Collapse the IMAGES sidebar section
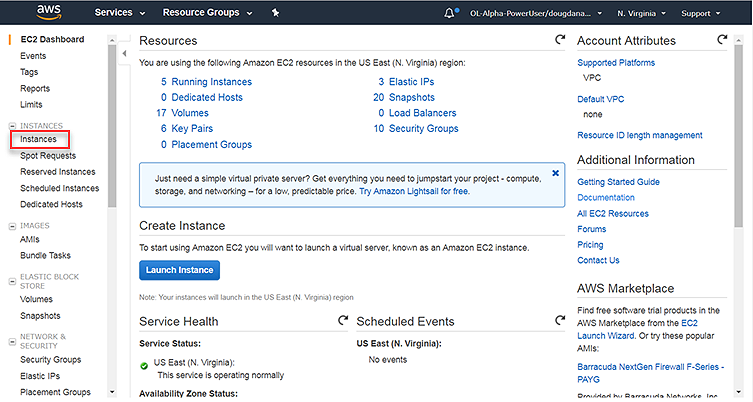Image resolution: width=753 pixels, height=402 pixels. pos(12,226)
